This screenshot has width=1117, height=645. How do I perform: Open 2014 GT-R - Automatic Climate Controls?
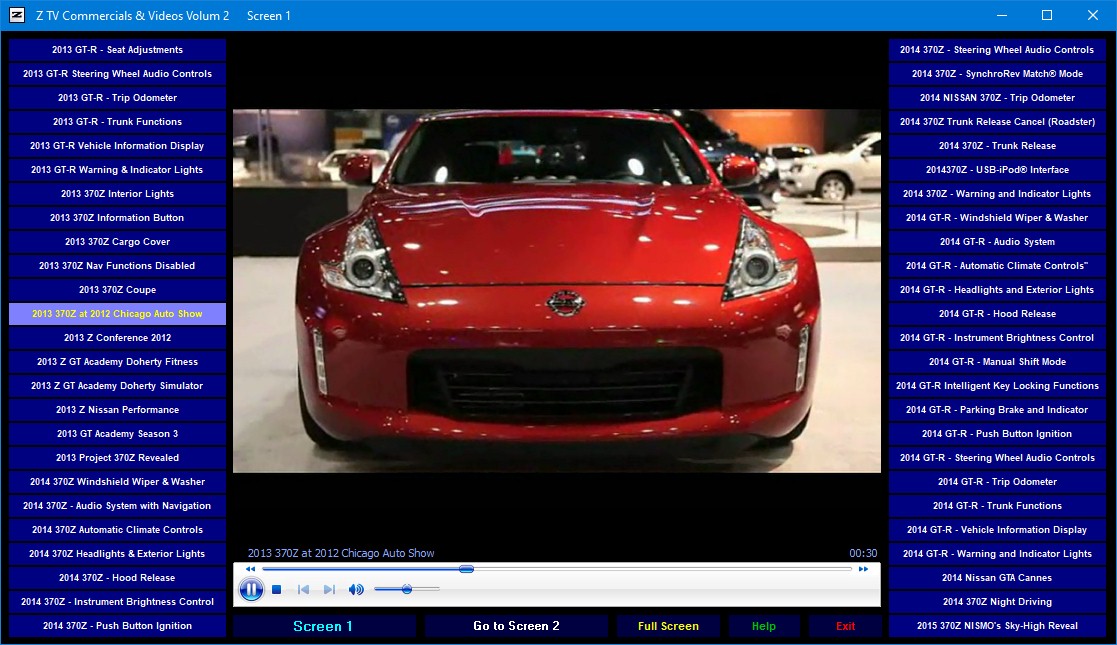(x=997, y=266)
